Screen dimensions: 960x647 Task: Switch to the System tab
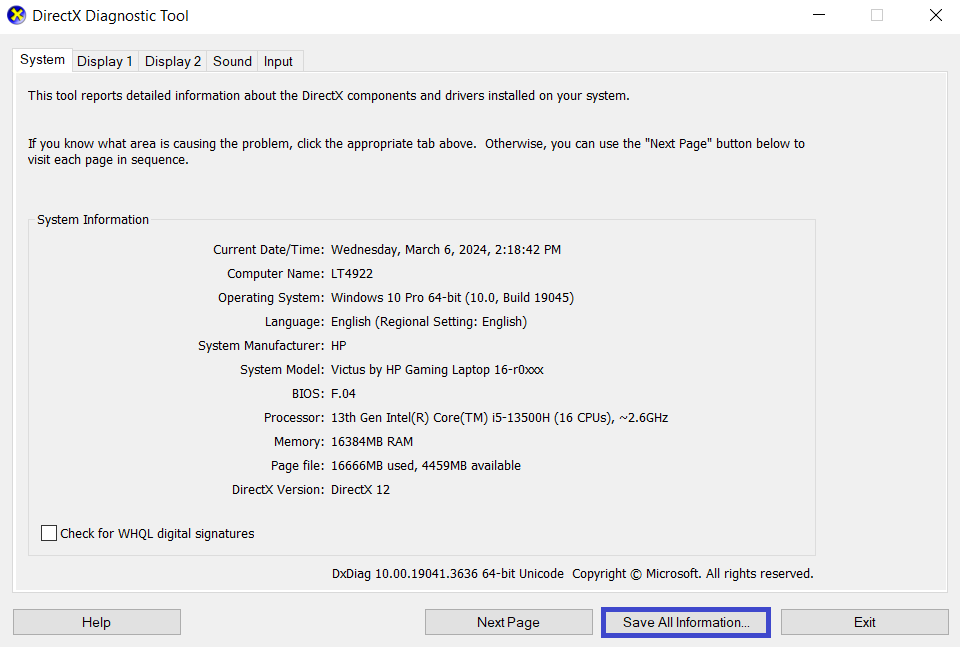click(x=42, y=60)
